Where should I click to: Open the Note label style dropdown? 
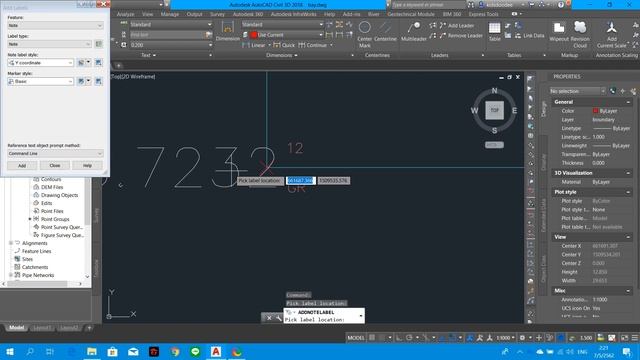(x=41, y=62)
